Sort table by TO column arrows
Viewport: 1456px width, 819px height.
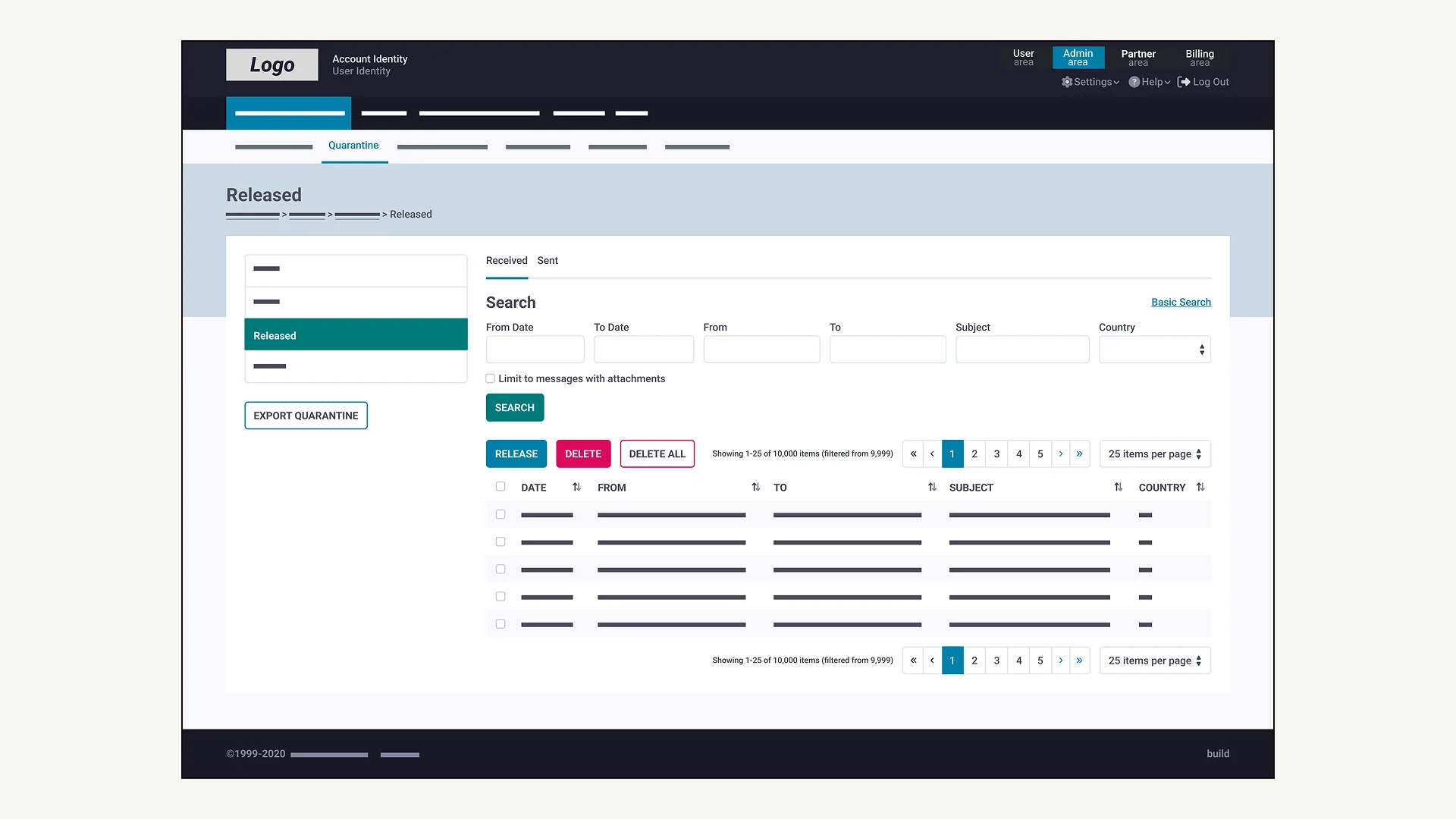[x=932, y=487]
